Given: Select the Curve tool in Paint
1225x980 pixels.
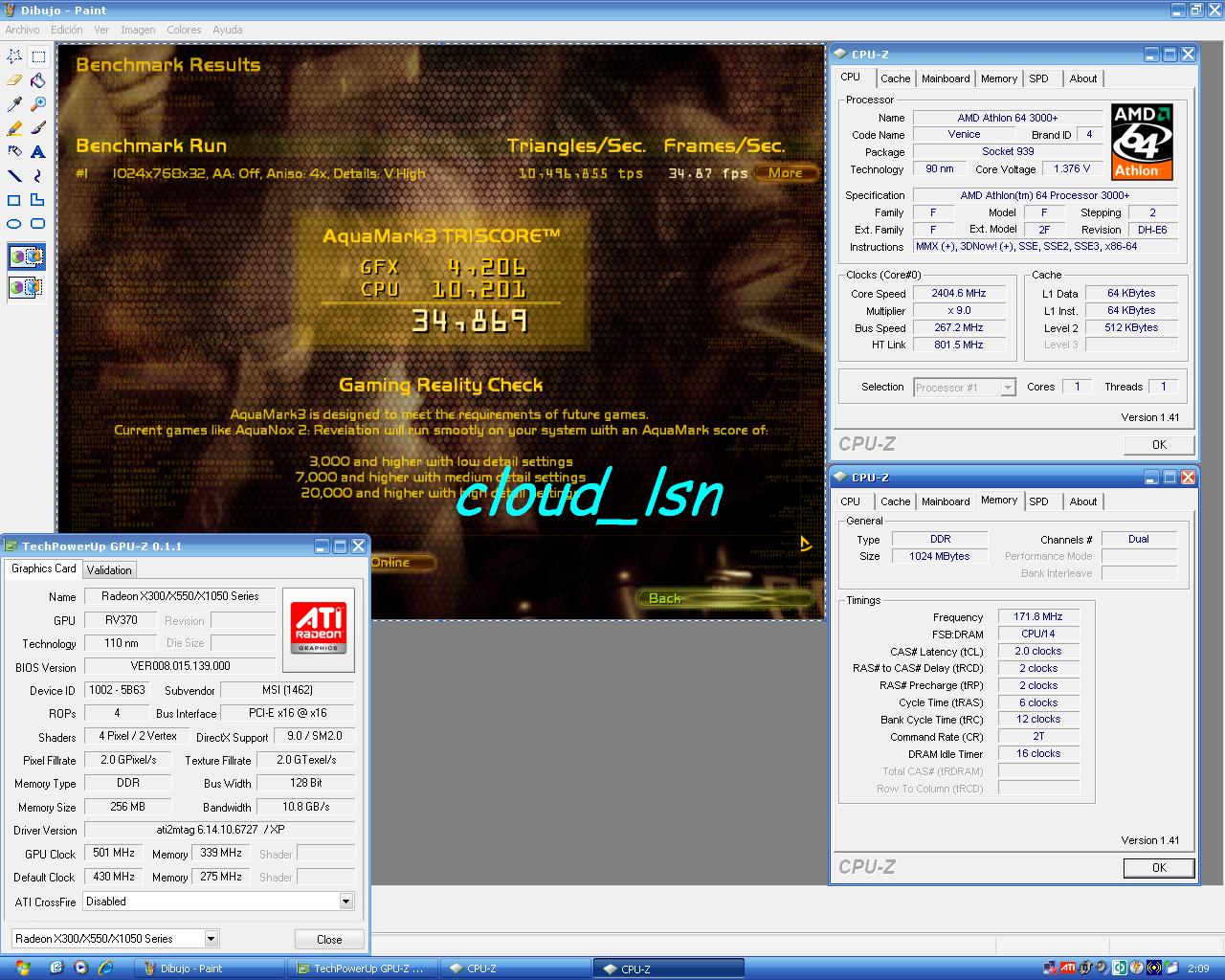Looking at the screenshot, I should (38, 176).
